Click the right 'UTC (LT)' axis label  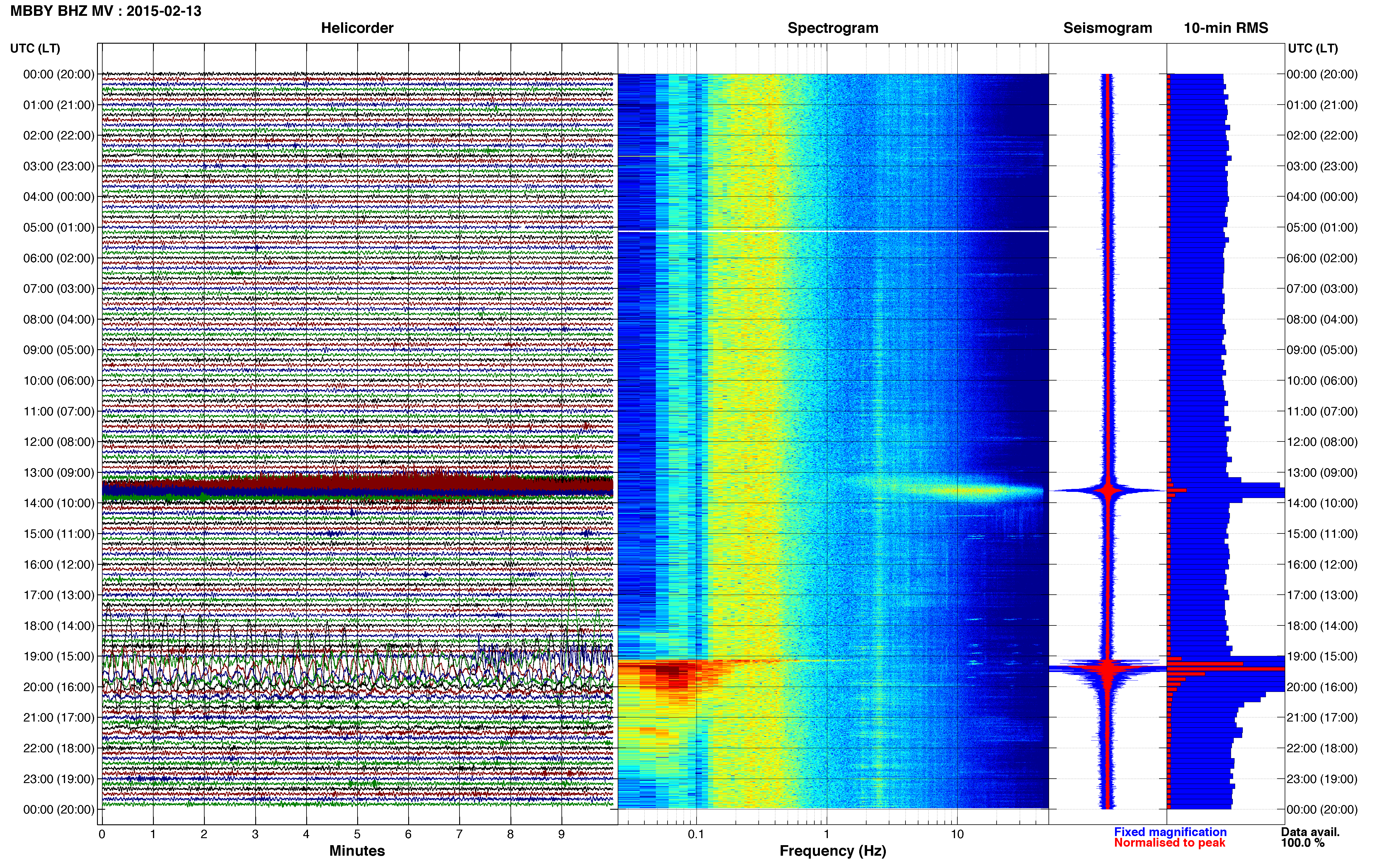point(1313,48)
